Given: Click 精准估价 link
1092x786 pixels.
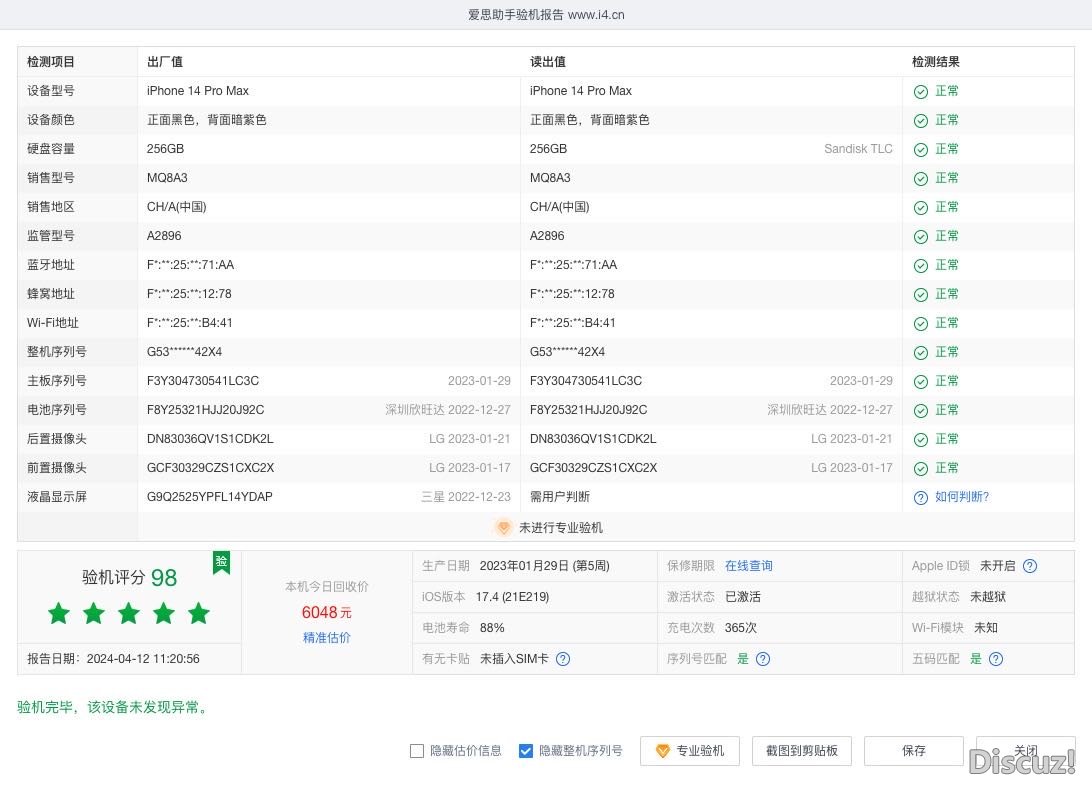Looking at the screenshot, I should click(x=327, y=637).
